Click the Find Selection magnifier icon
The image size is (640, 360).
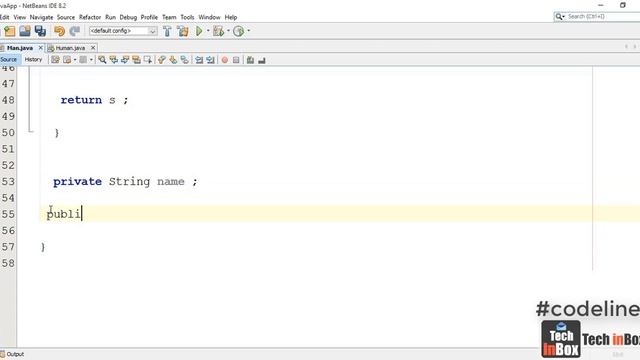[x=102, y=60]
